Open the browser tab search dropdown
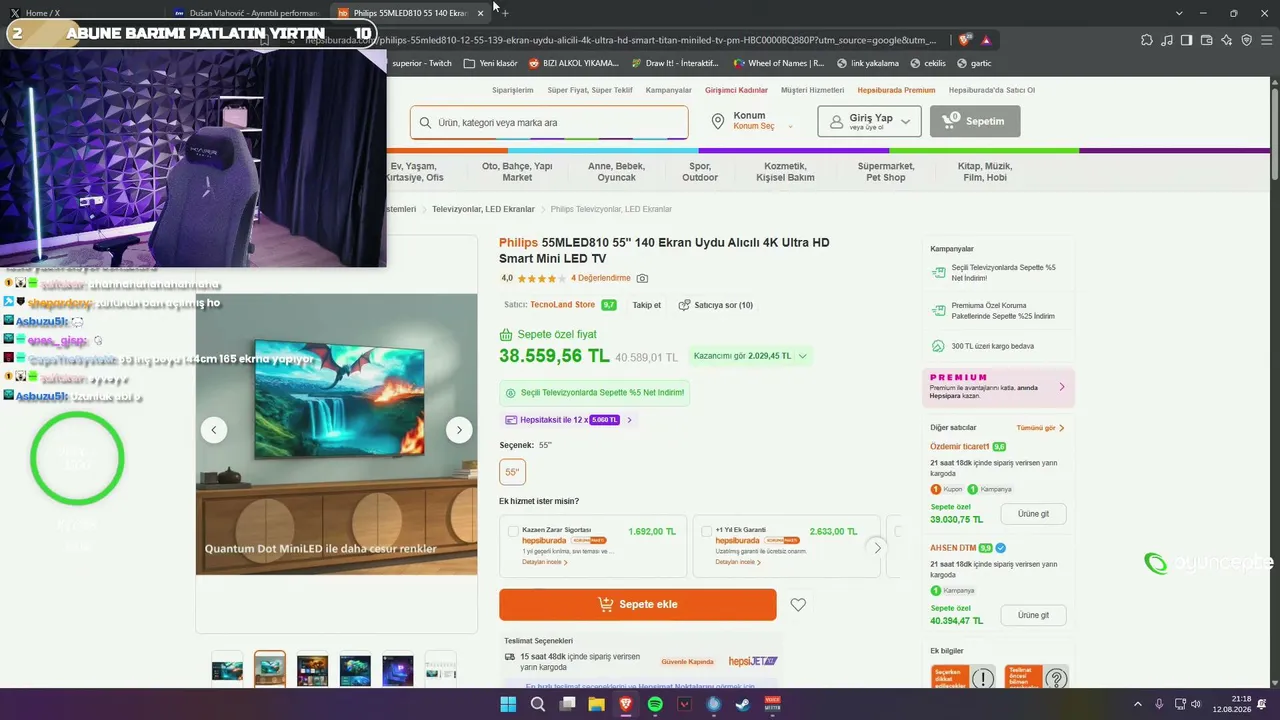Image resolution: width=1280 pixels, height=720 pixels. 1179,13
